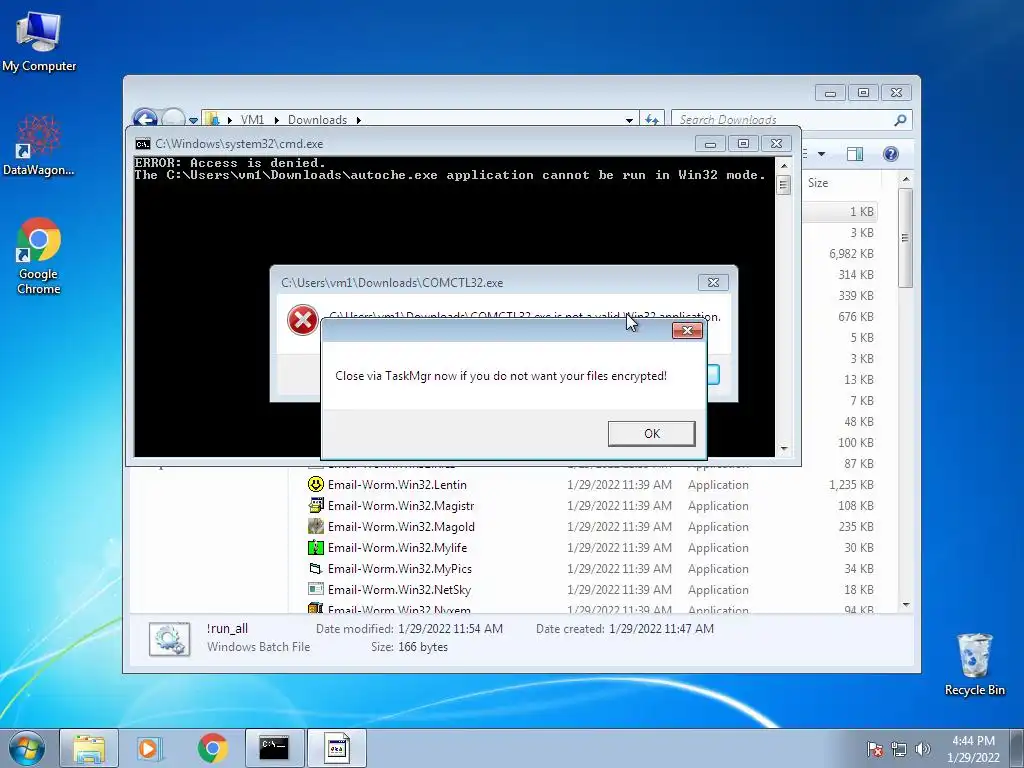1024x768 pixels.
Task: Select Email-Worm.Win32.Magold file
Action: (x=401, y=526)
